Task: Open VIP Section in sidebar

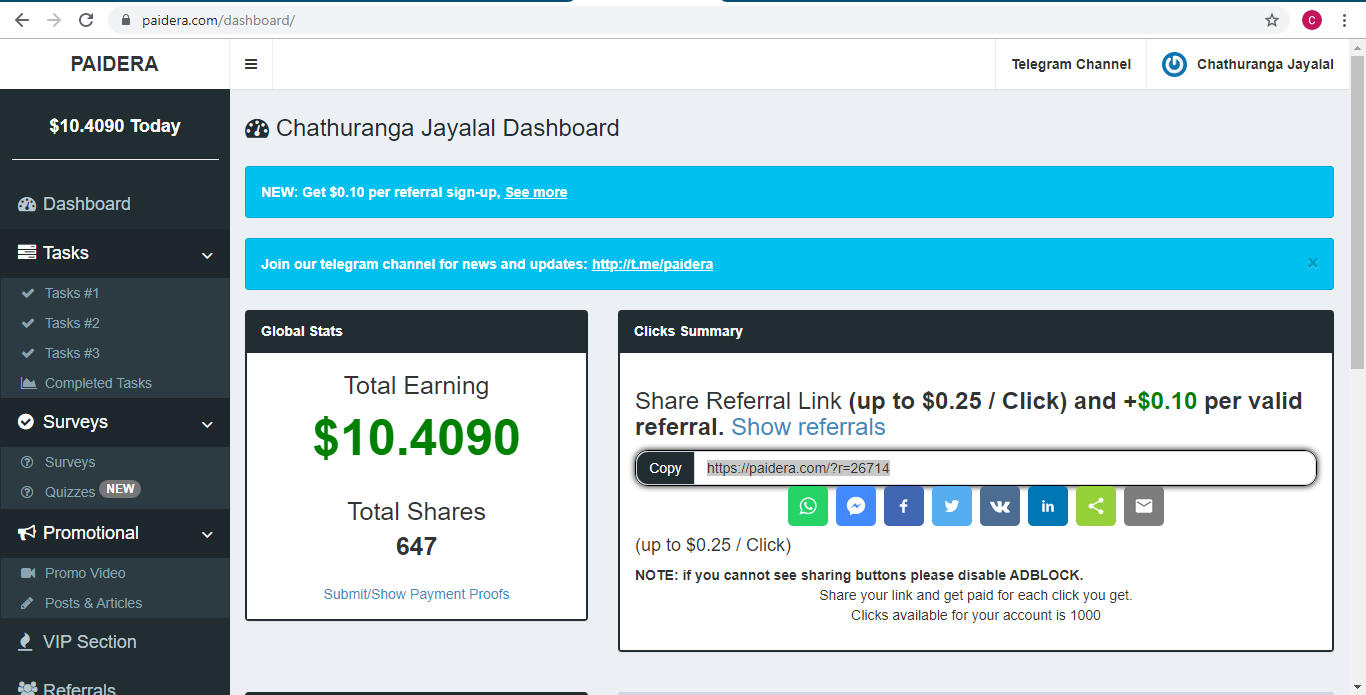Action: 115,642
